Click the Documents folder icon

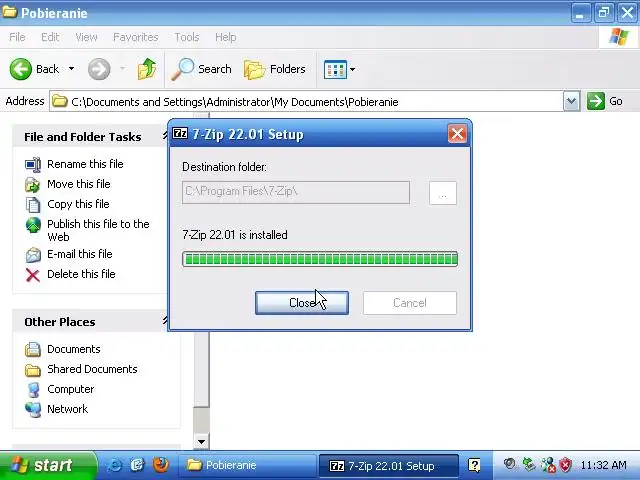click(33, 350)
